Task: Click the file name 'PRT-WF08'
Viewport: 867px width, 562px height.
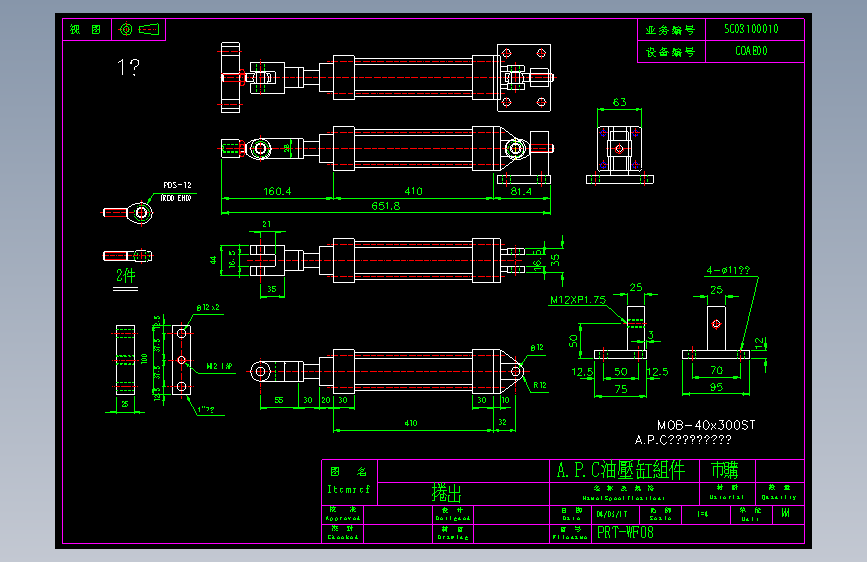Action: point(625,533)
